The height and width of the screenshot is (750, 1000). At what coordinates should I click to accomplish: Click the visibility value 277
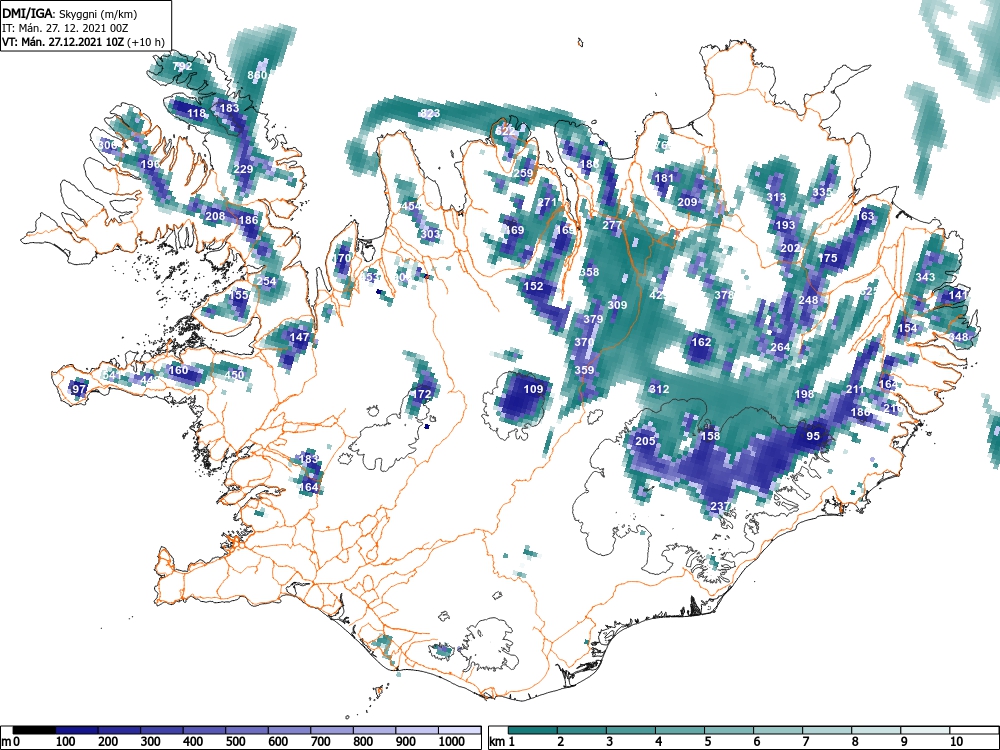[x=612, y=225]
